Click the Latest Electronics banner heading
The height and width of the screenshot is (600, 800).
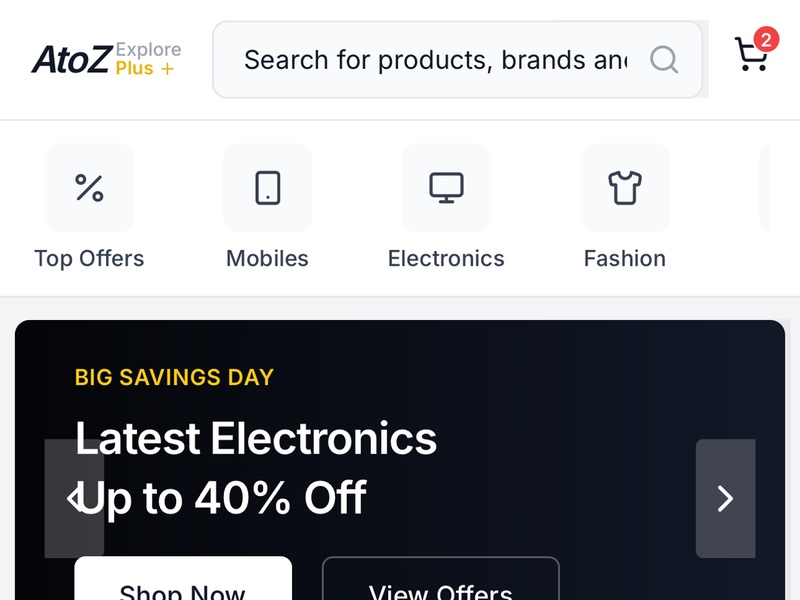256,439
